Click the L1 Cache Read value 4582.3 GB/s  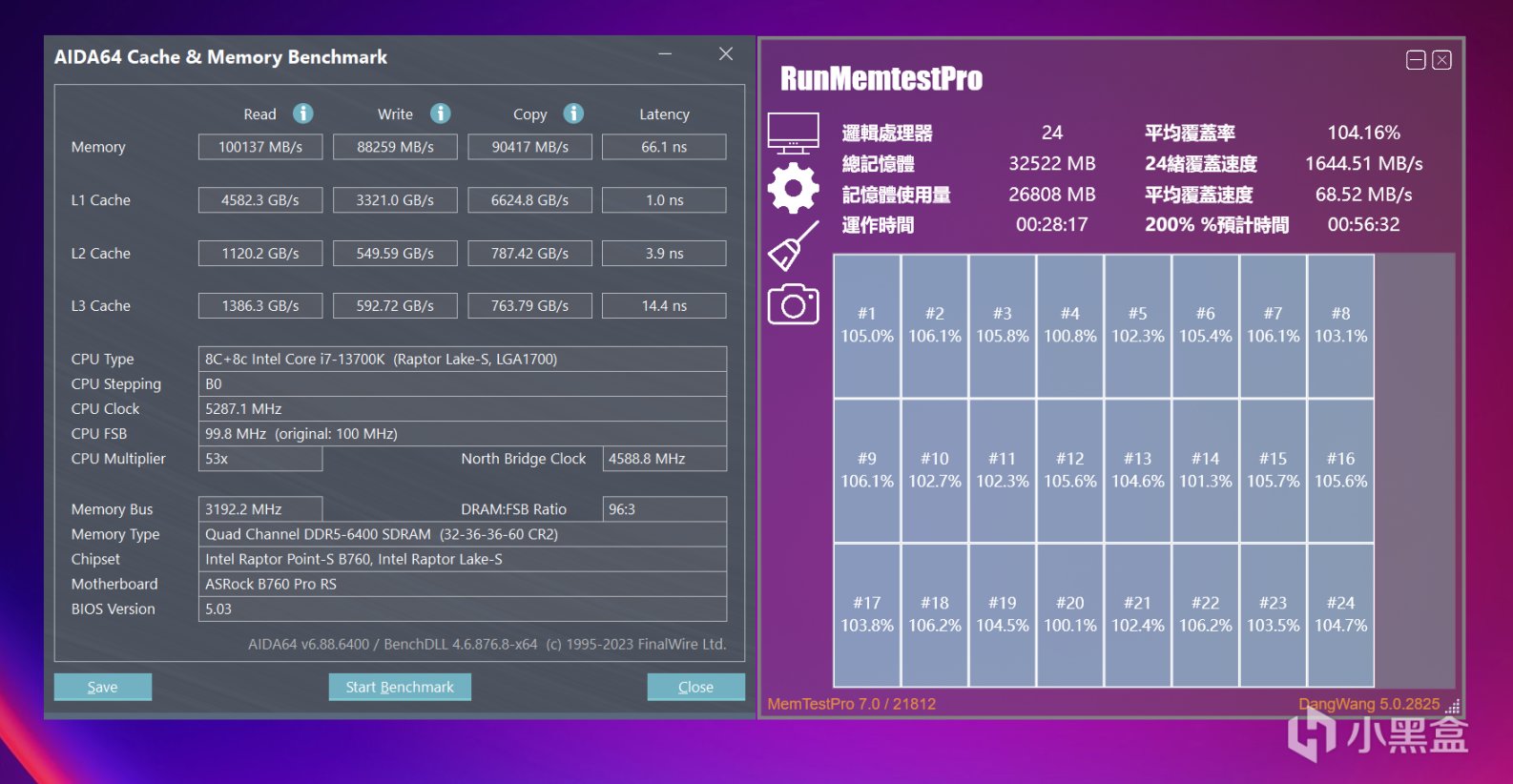[x=260, y=200]
